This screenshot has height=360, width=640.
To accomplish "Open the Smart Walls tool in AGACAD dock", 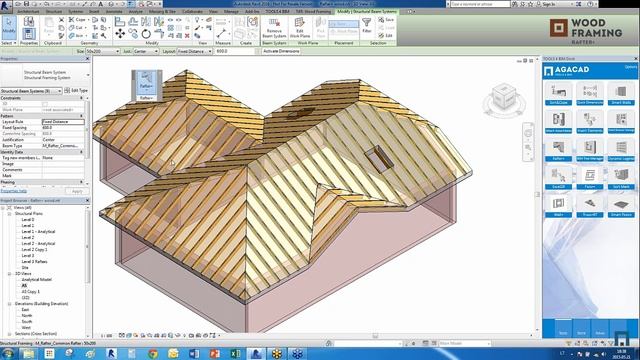I will tap(621, 93).
